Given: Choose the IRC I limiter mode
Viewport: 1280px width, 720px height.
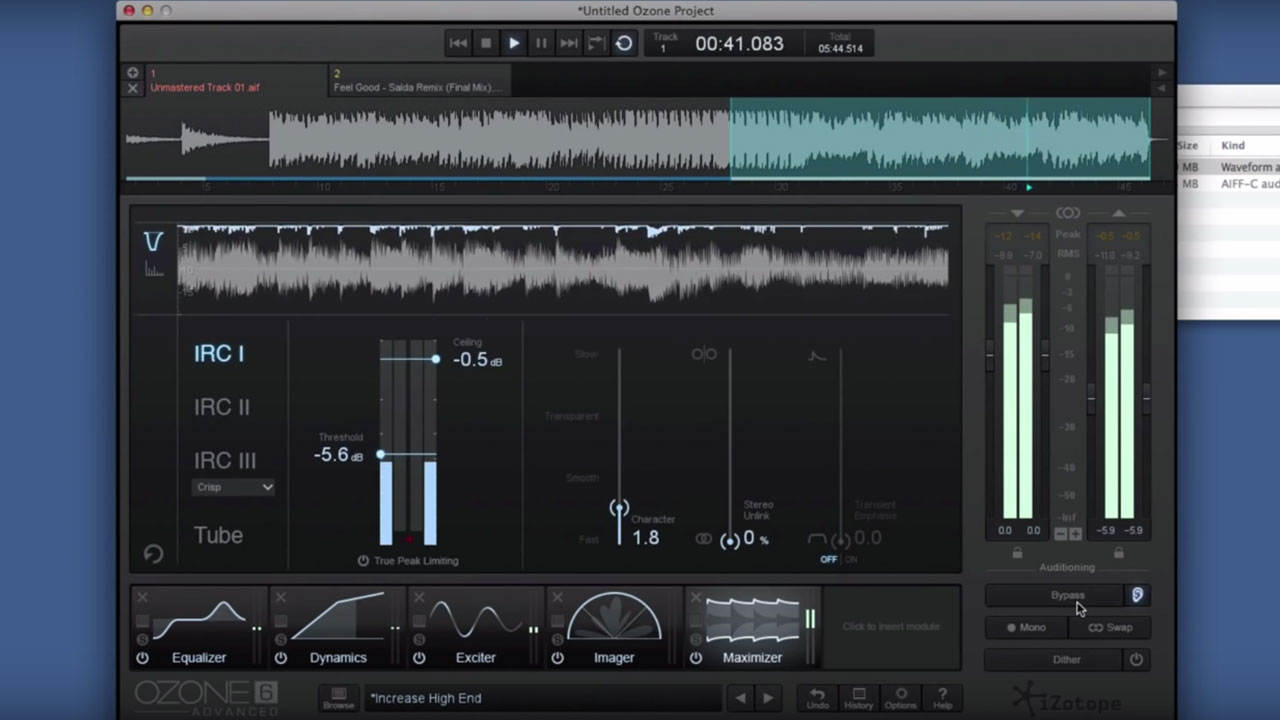Looking at the screenshot, I should tap(219, 353).
